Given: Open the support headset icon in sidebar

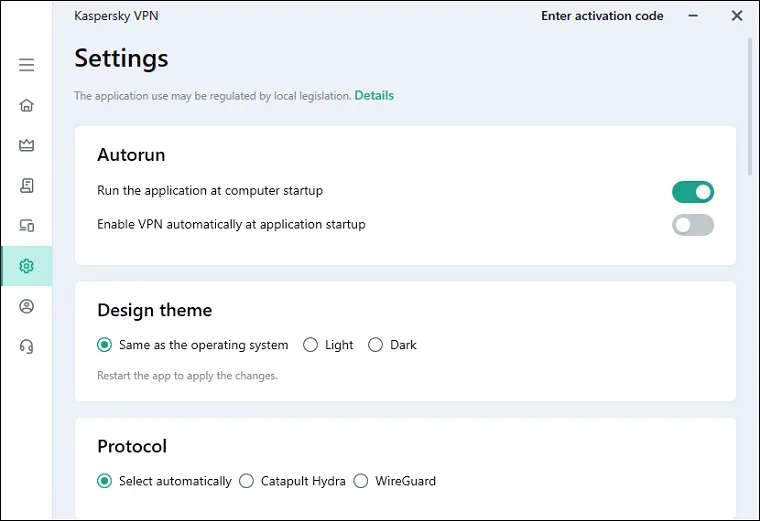Looking at the screenshot, I should [x=27, y=346].
